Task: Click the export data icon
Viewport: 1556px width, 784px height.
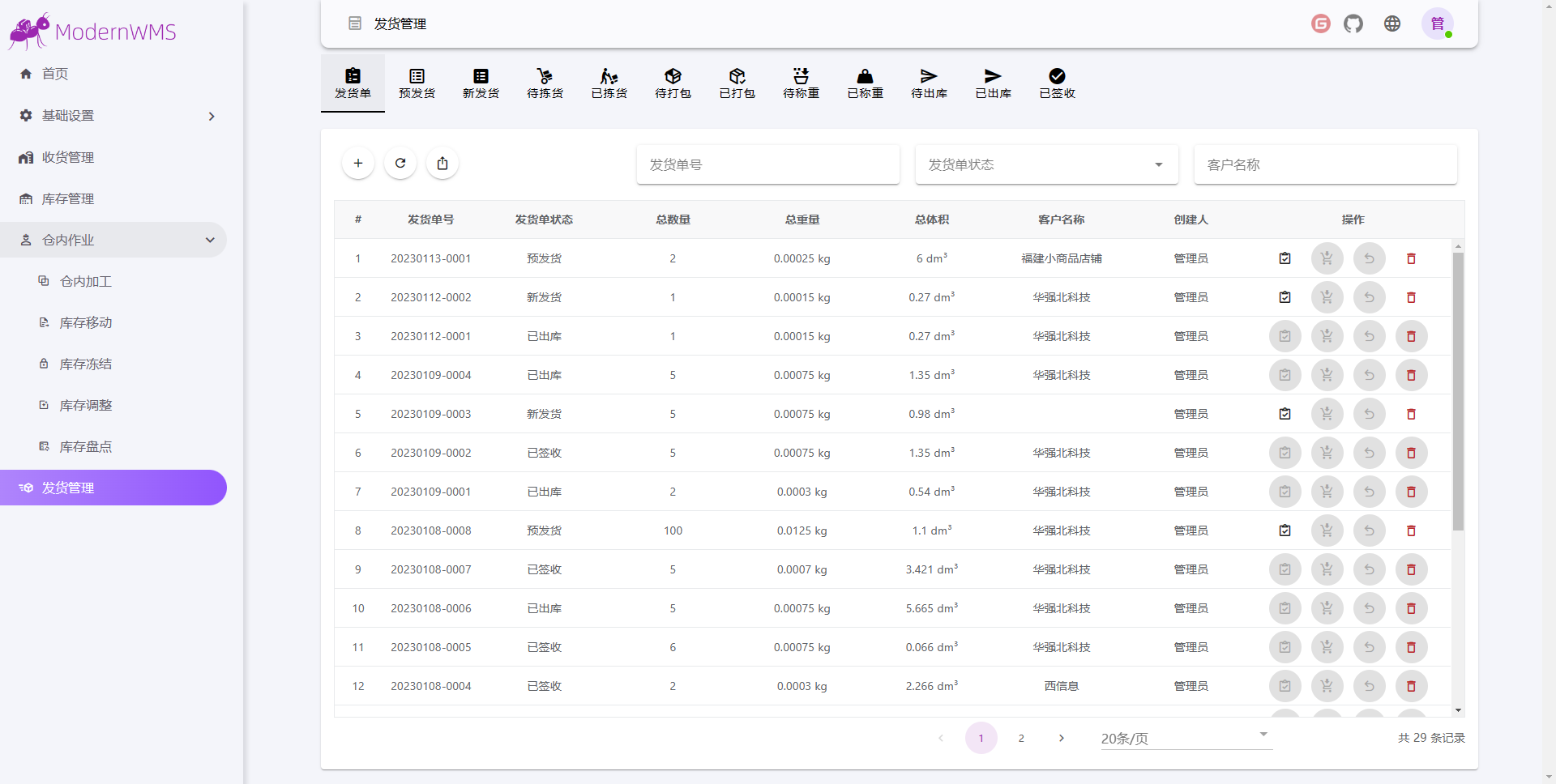Action: coord(442,164)
